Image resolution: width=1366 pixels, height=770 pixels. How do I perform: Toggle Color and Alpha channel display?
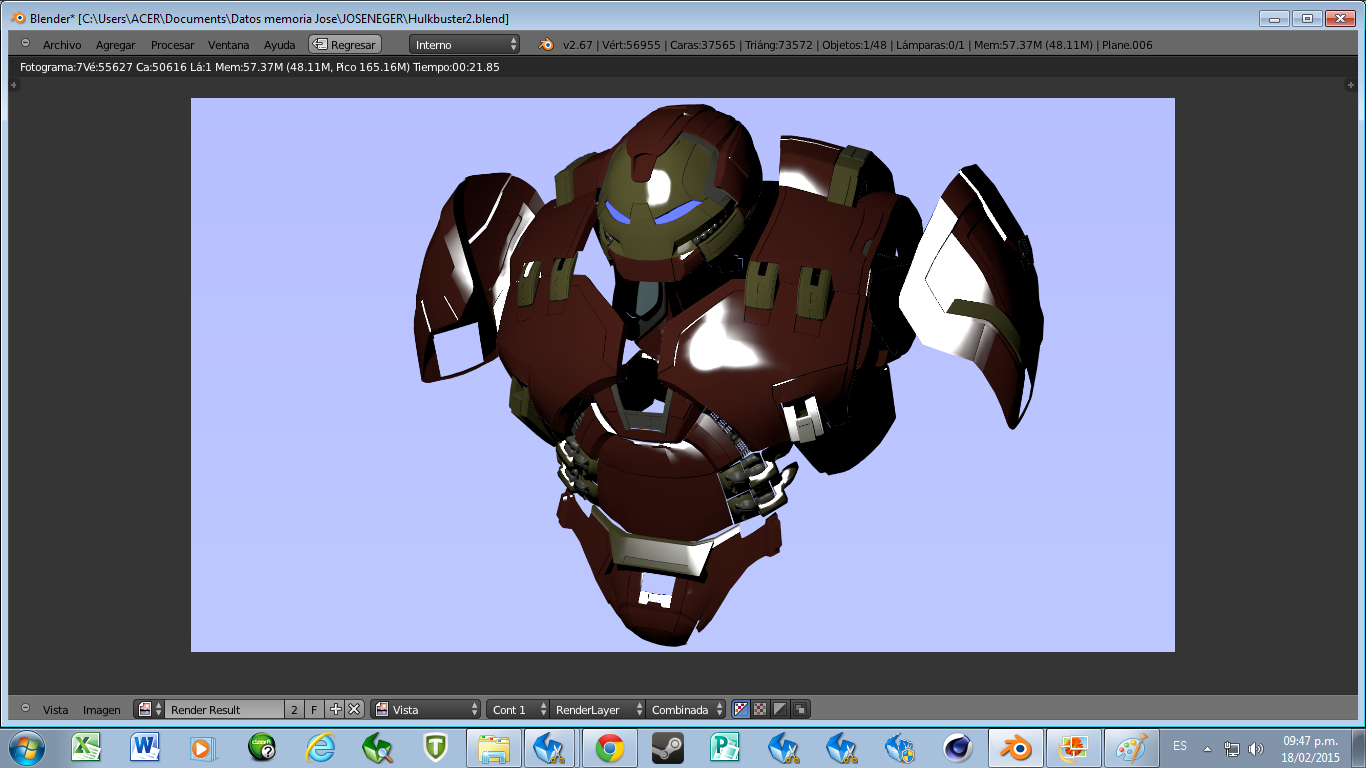pos(741,709)
